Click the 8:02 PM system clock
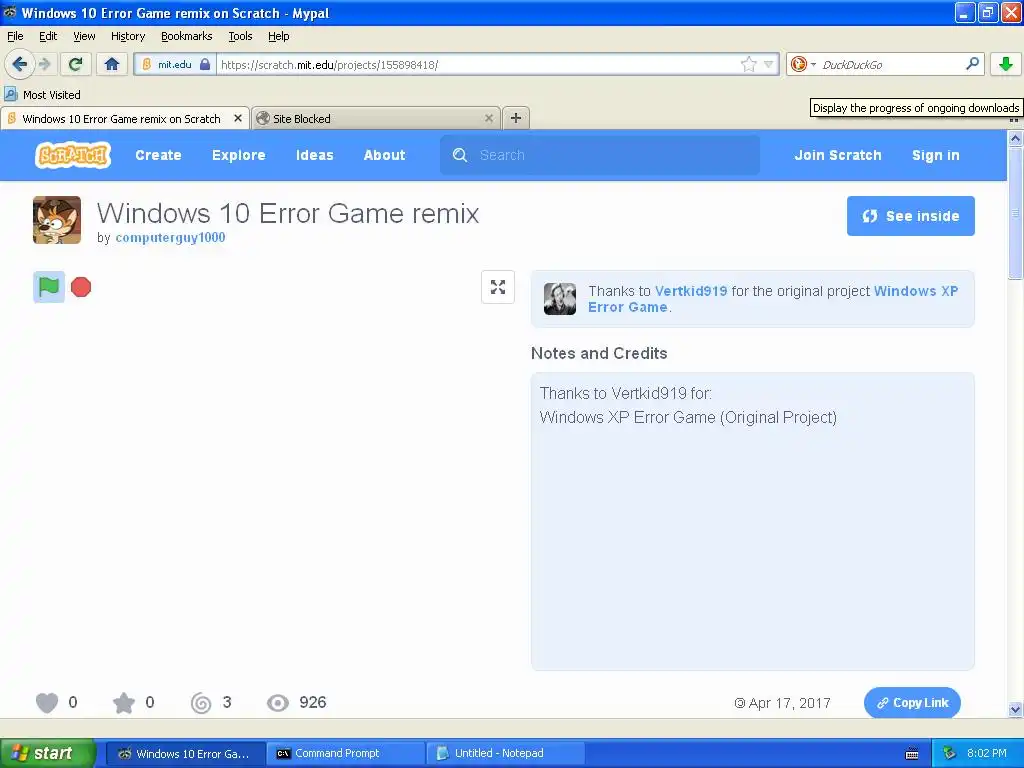The width and height of the screenshot is (1024, 768). (987, 753)
